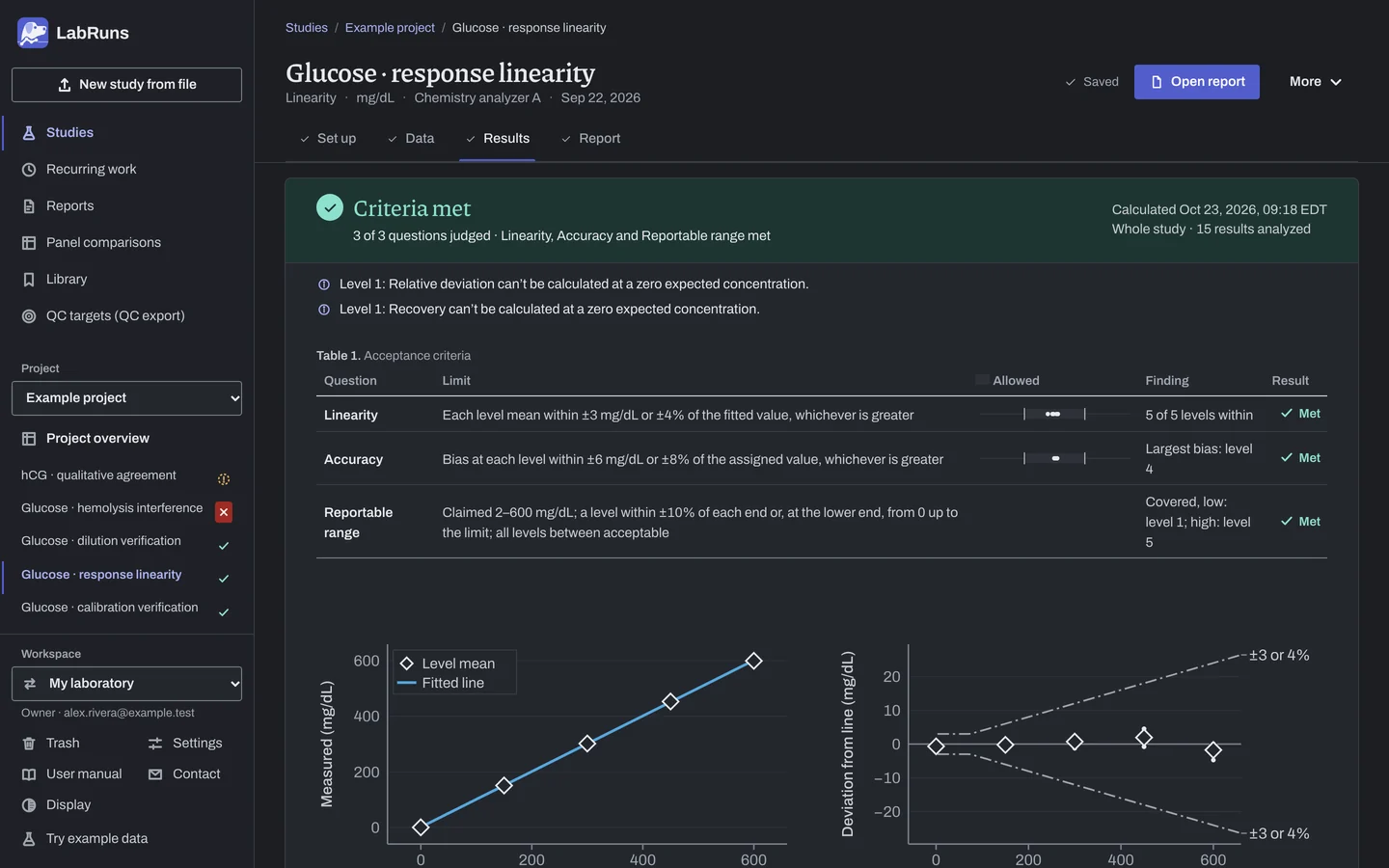The height and width of the screenshot is (868, 1389).
Task: Follow the Studies breadcrumb link
Action: coord(307,28)
